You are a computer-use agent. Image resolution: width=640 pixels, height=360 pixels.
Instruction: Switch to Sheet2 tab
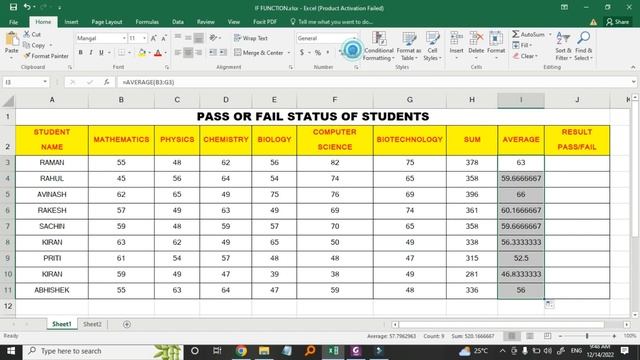(x=92, y=324)
